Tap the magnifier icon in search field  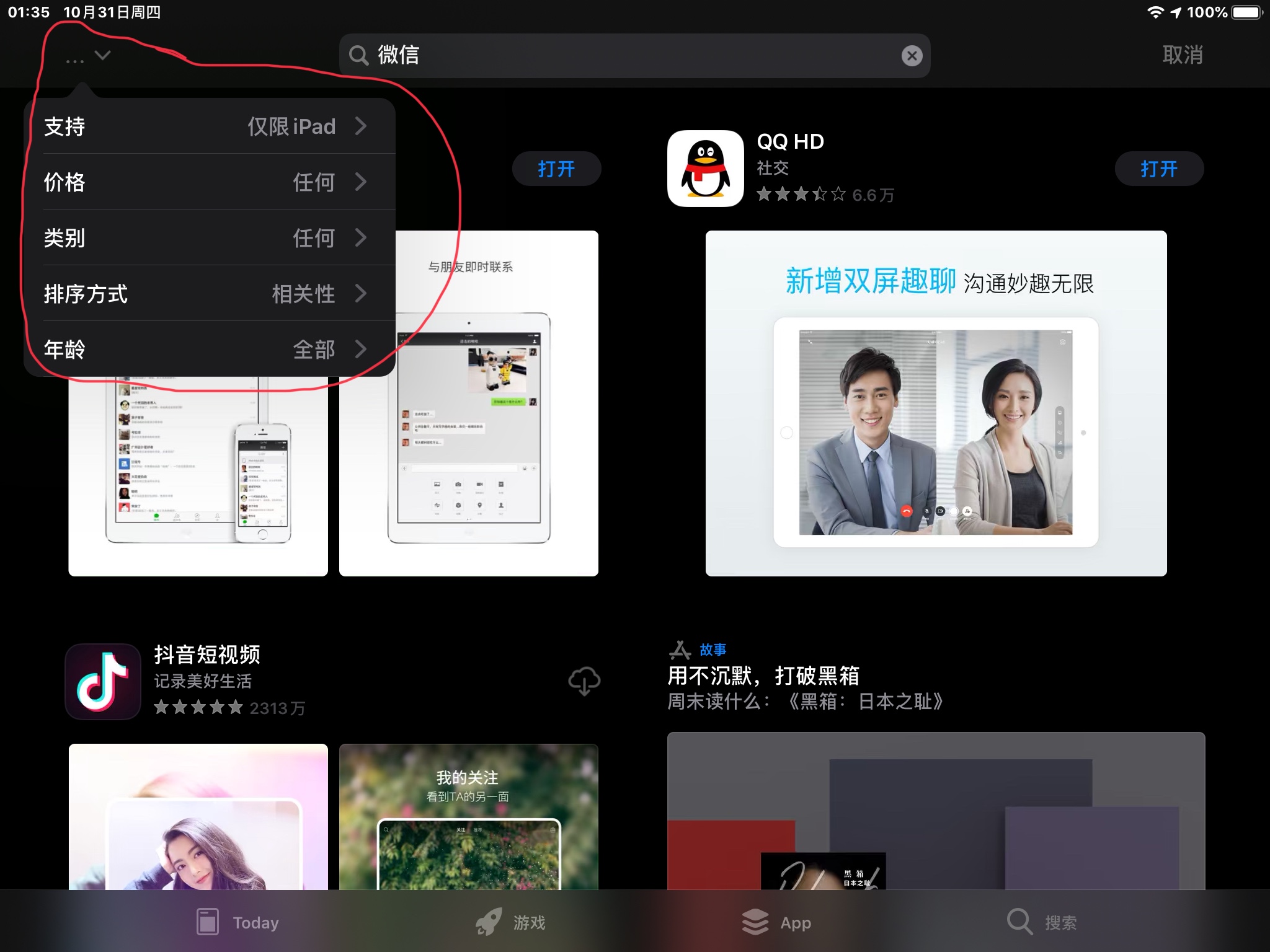click(x=358, y=55)
